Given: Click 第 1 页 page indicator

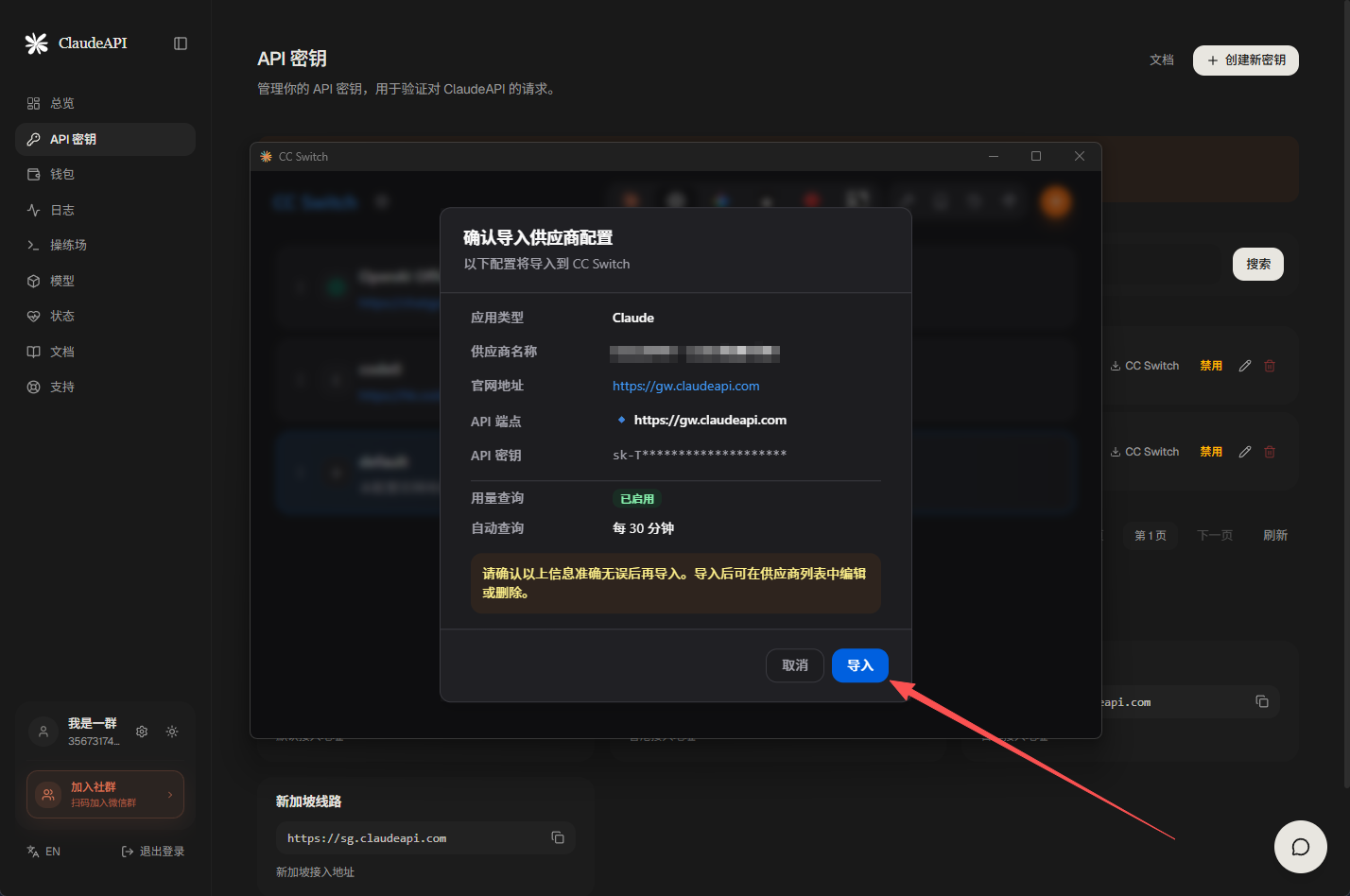Looking at the screenshot, I should click(1151, 535).
